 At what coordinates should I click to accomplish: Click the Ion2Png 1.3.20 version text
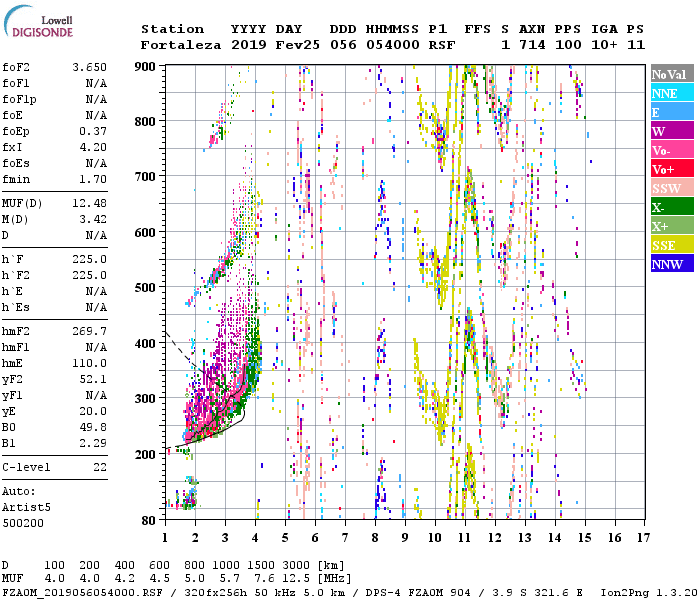(x=649, y=593)
